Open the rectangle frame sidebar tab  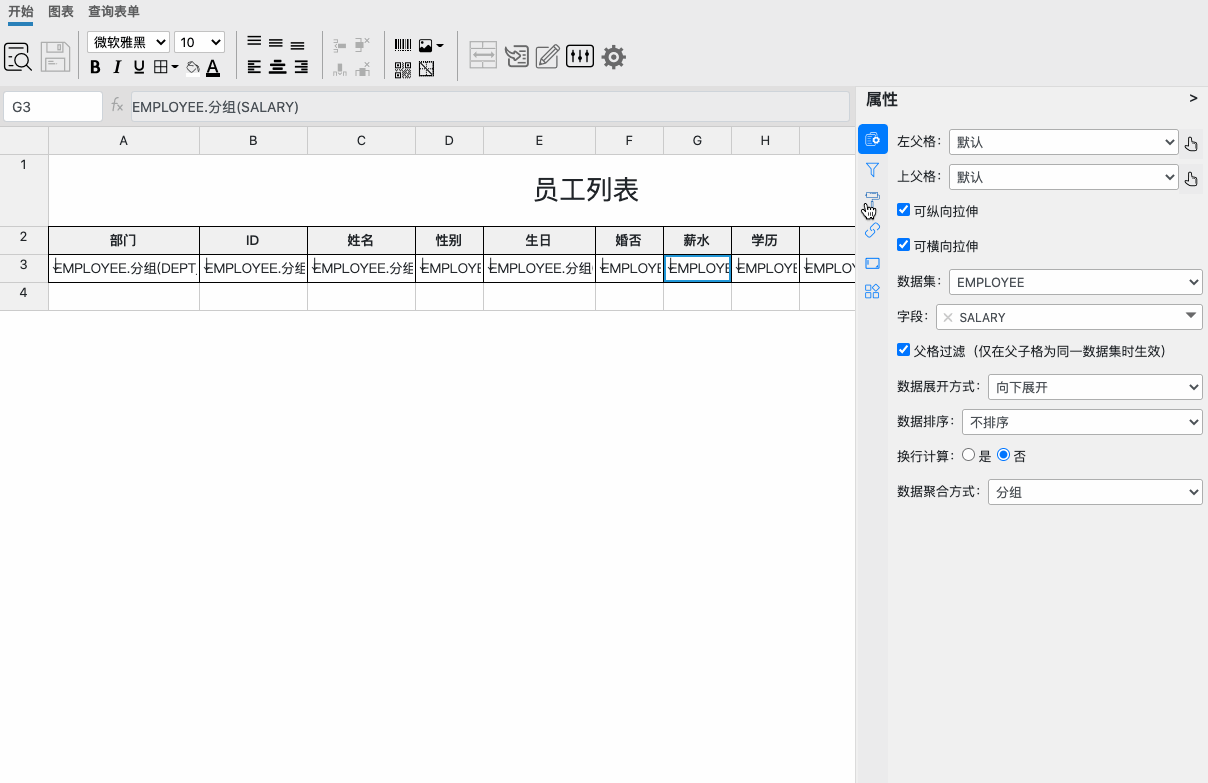(872, 263)
